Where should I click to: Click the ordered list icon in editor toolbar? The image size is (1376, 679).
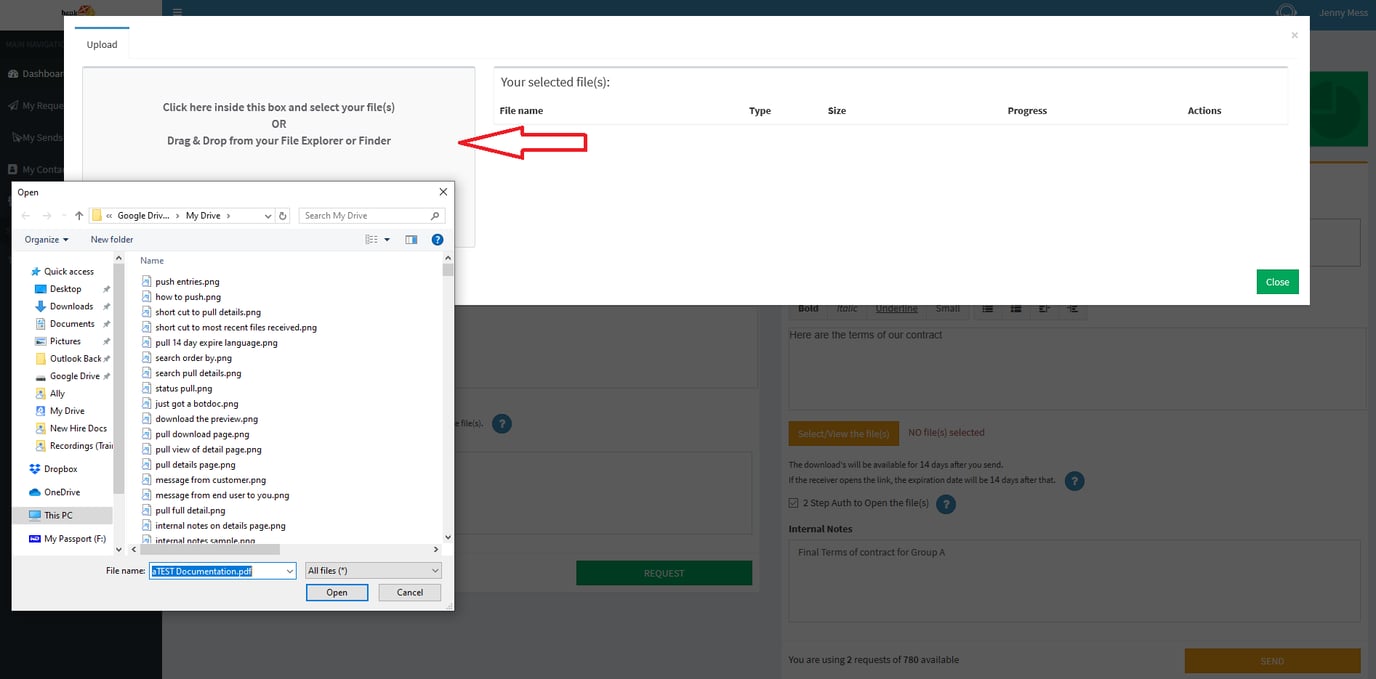(x=1015, y=309)
